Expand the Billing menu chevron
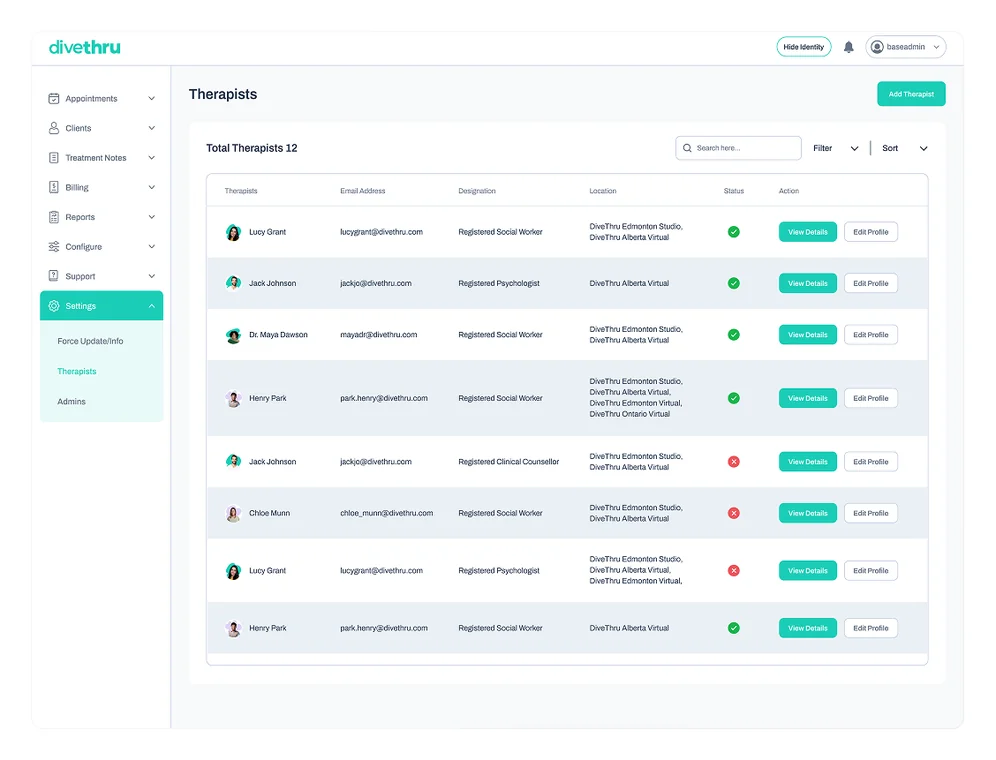996x760 pixels. (152, 187)
